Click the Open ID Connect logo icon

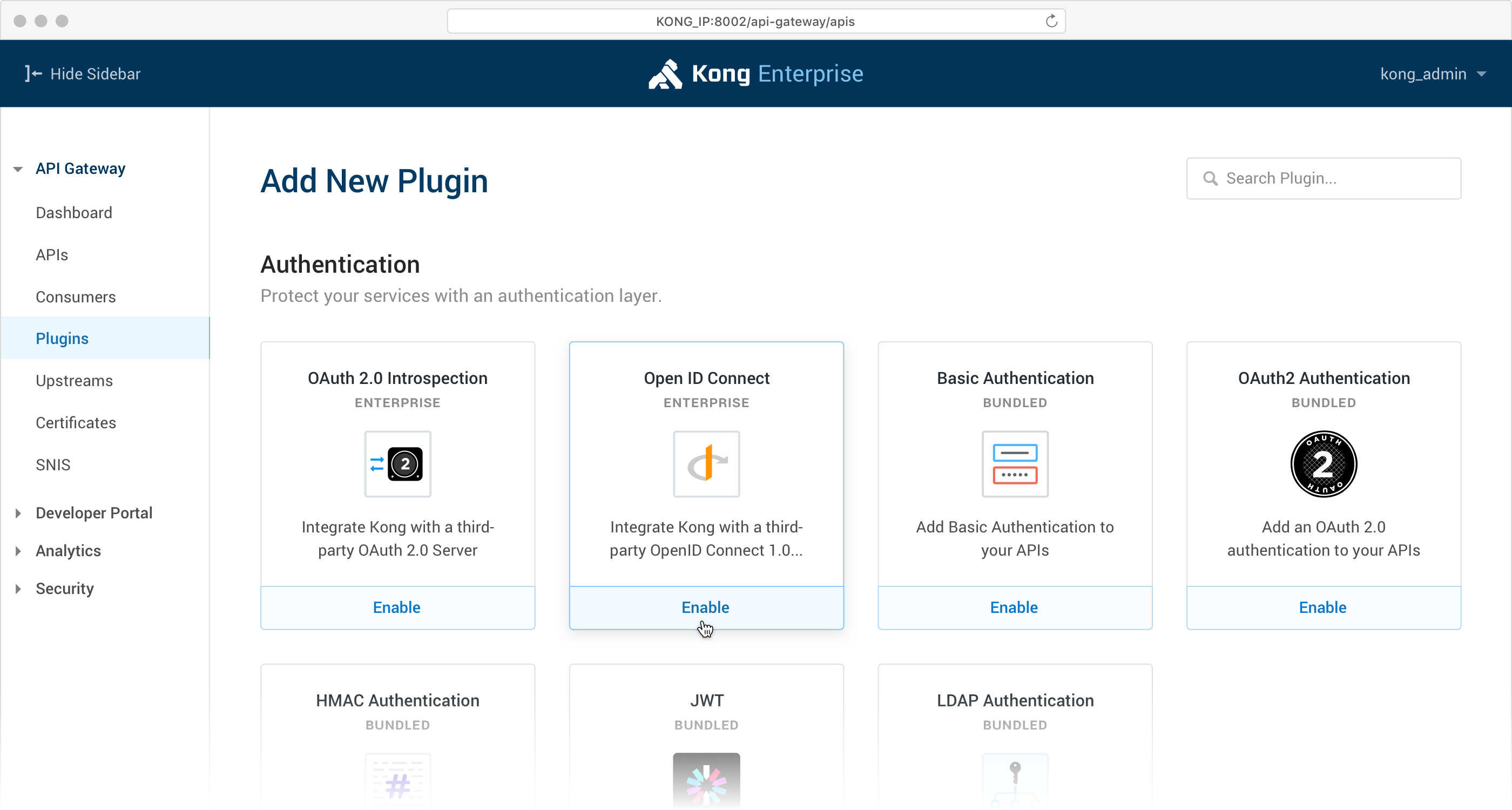click(x=706, y=464)
